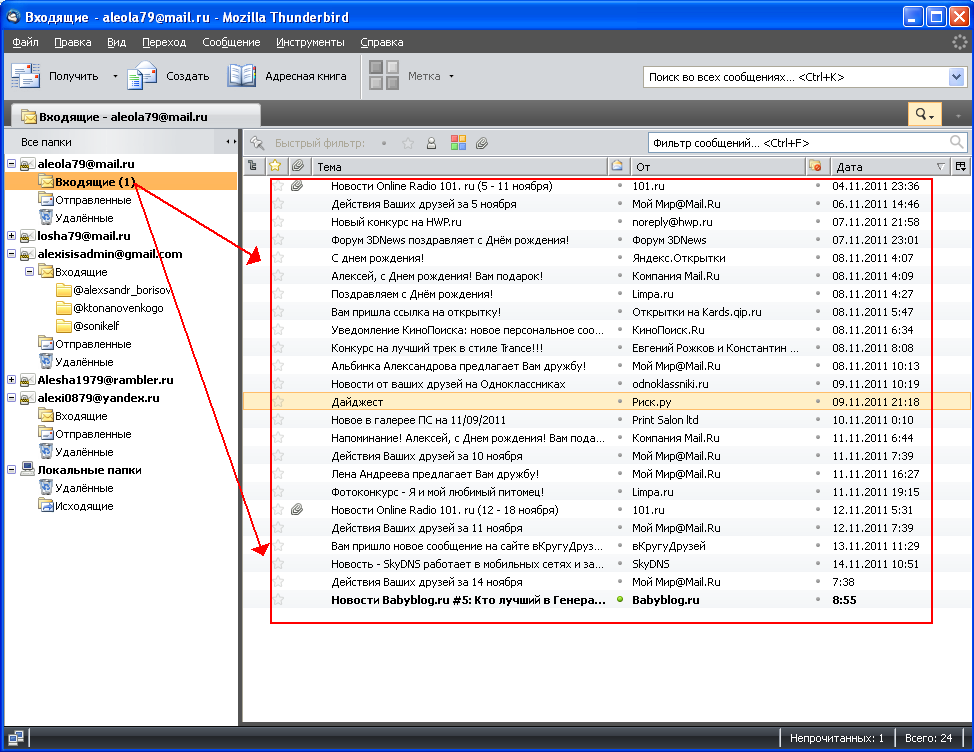Open the @sonikelf folder
974x752 pixels.
coord(96,326)
